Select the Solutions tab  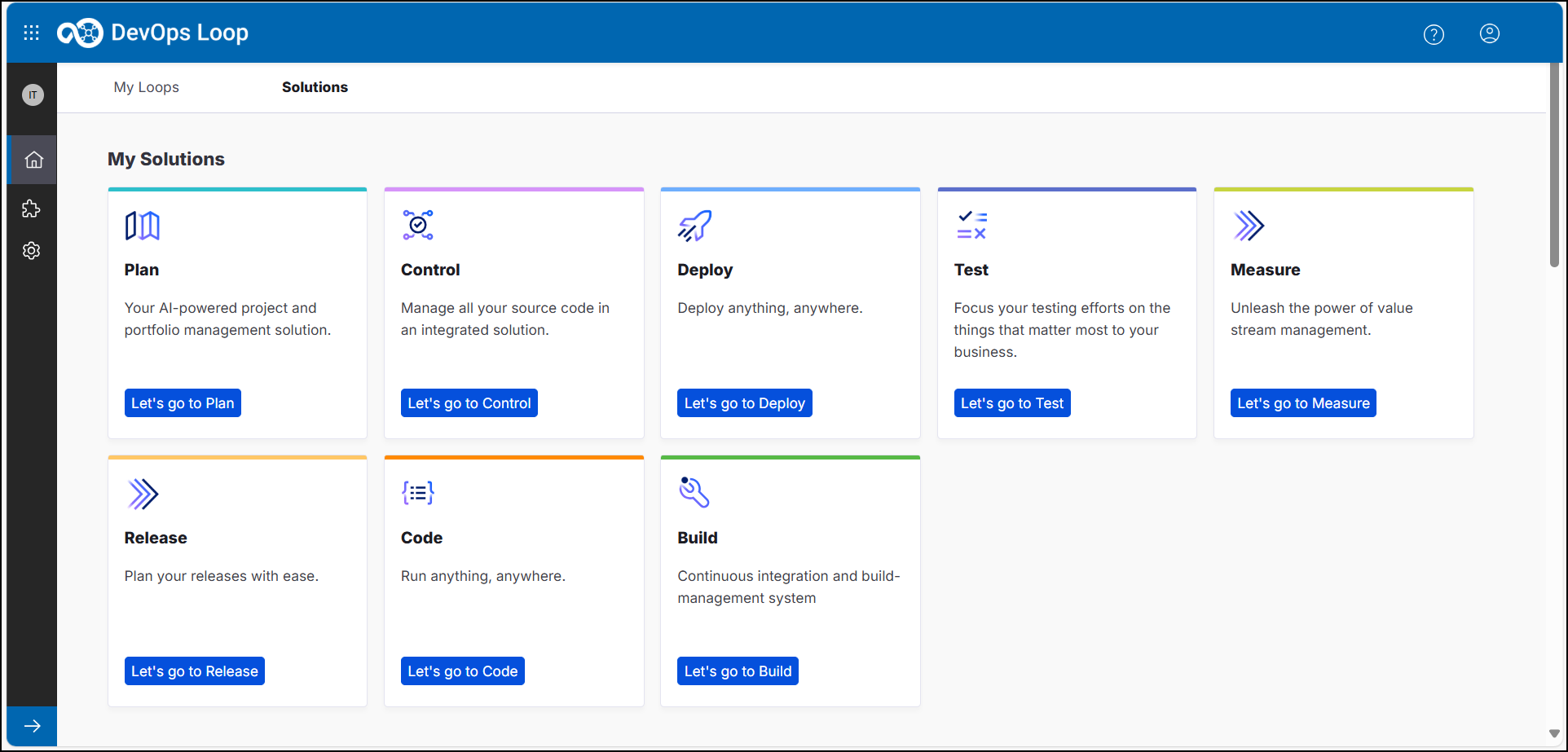click(315, 87)
